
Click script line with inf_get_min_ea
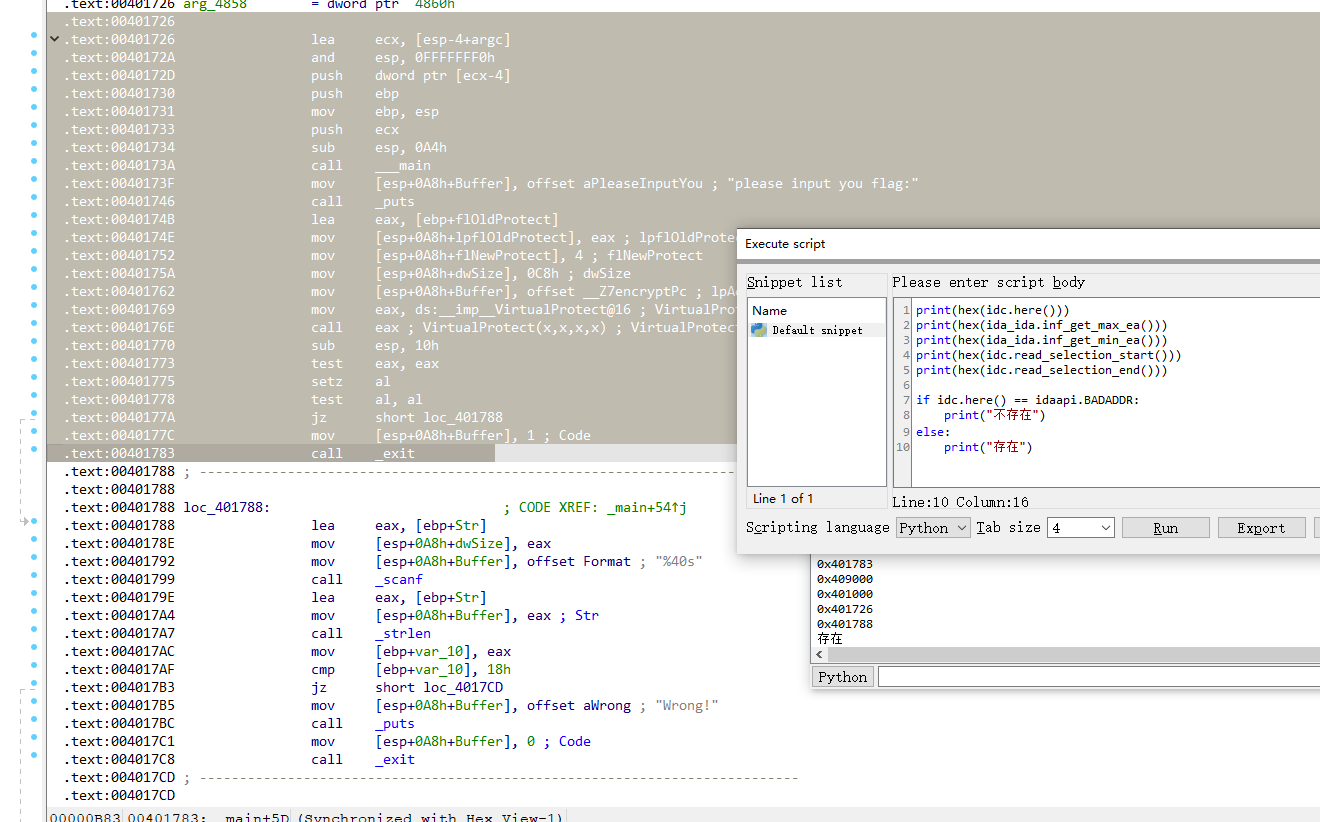pos(1041,340)
